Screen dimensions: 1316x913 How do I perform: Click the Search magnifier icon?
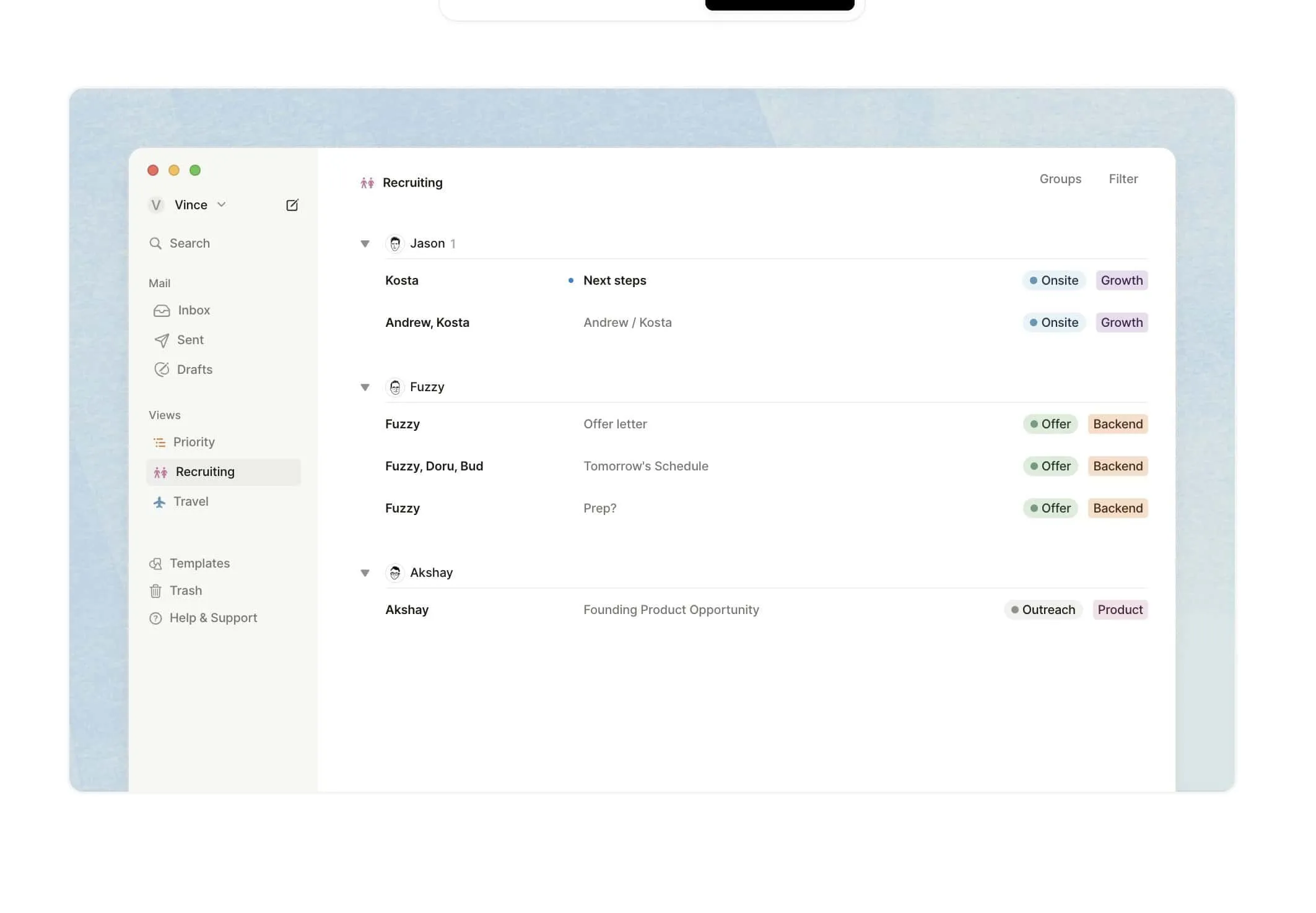click(x=155, y=243)
